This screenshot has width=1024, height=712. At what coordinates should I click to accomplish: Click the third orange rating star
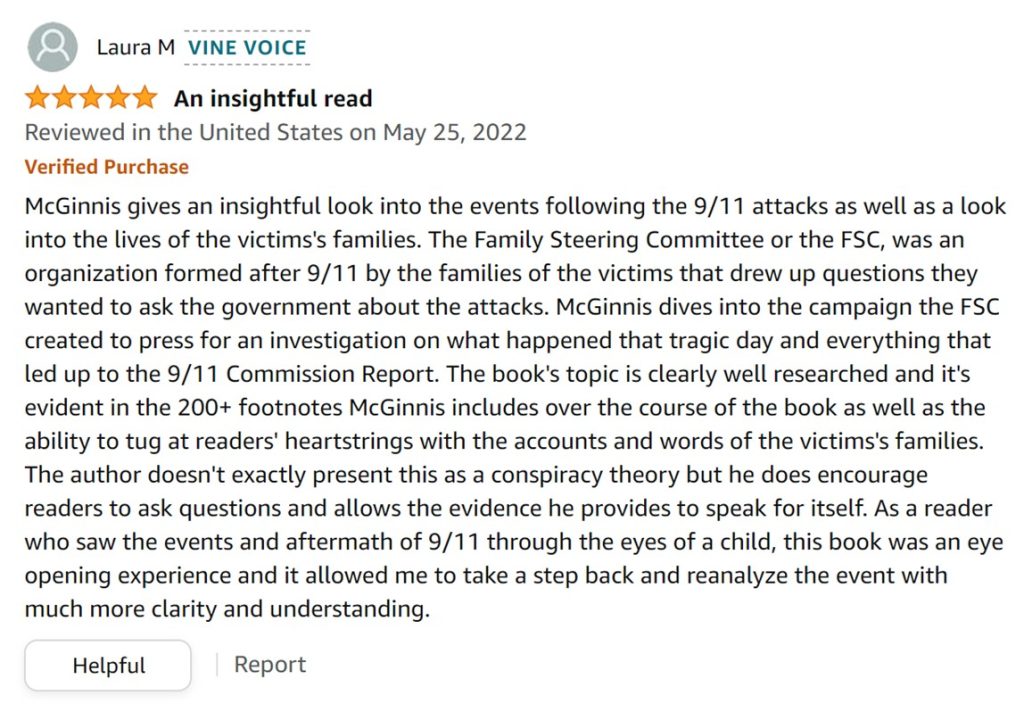pos(91,98)
